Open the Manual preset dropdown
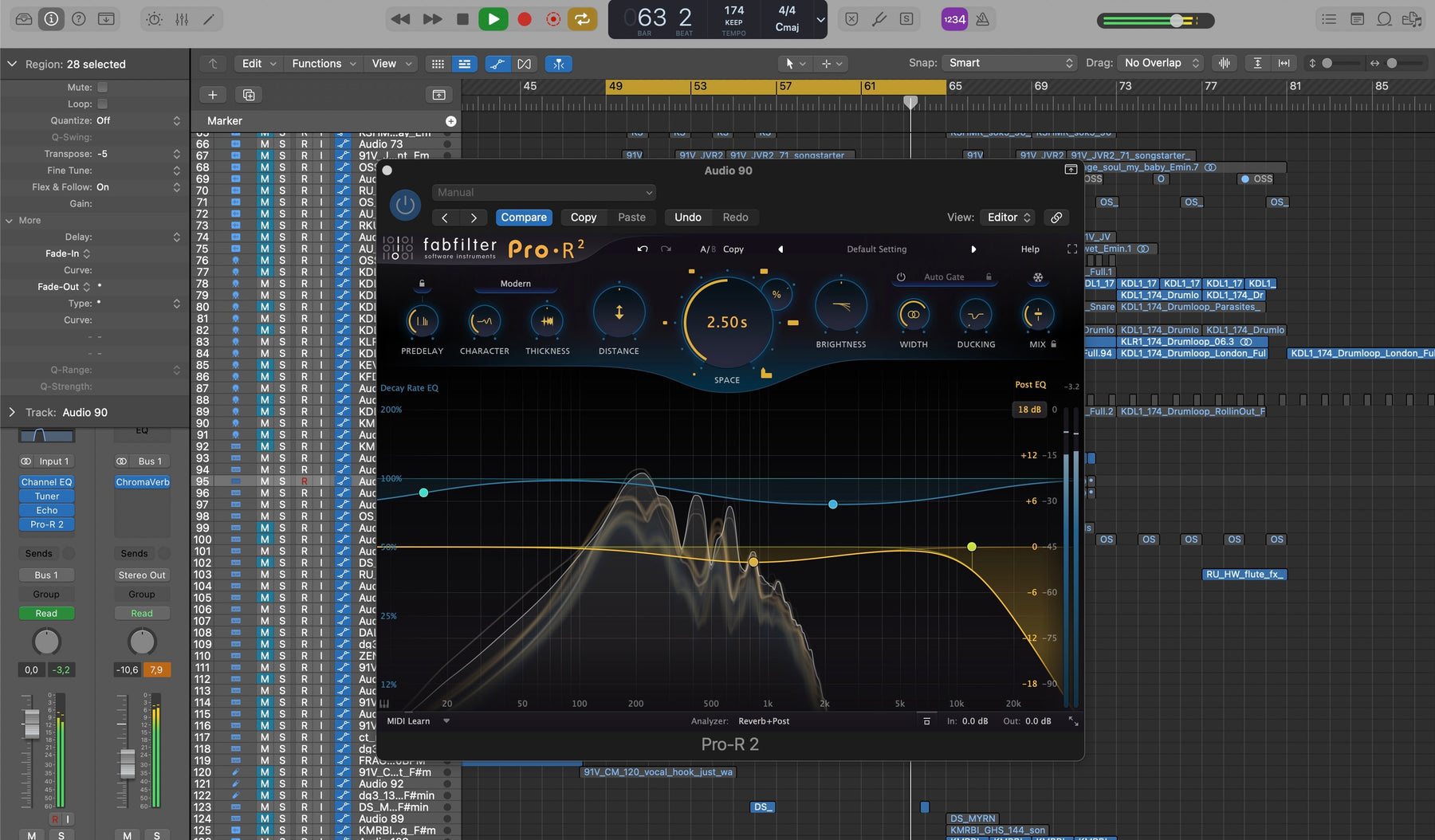This screenshot has height=840, width=1435. (x=545, y=192)
